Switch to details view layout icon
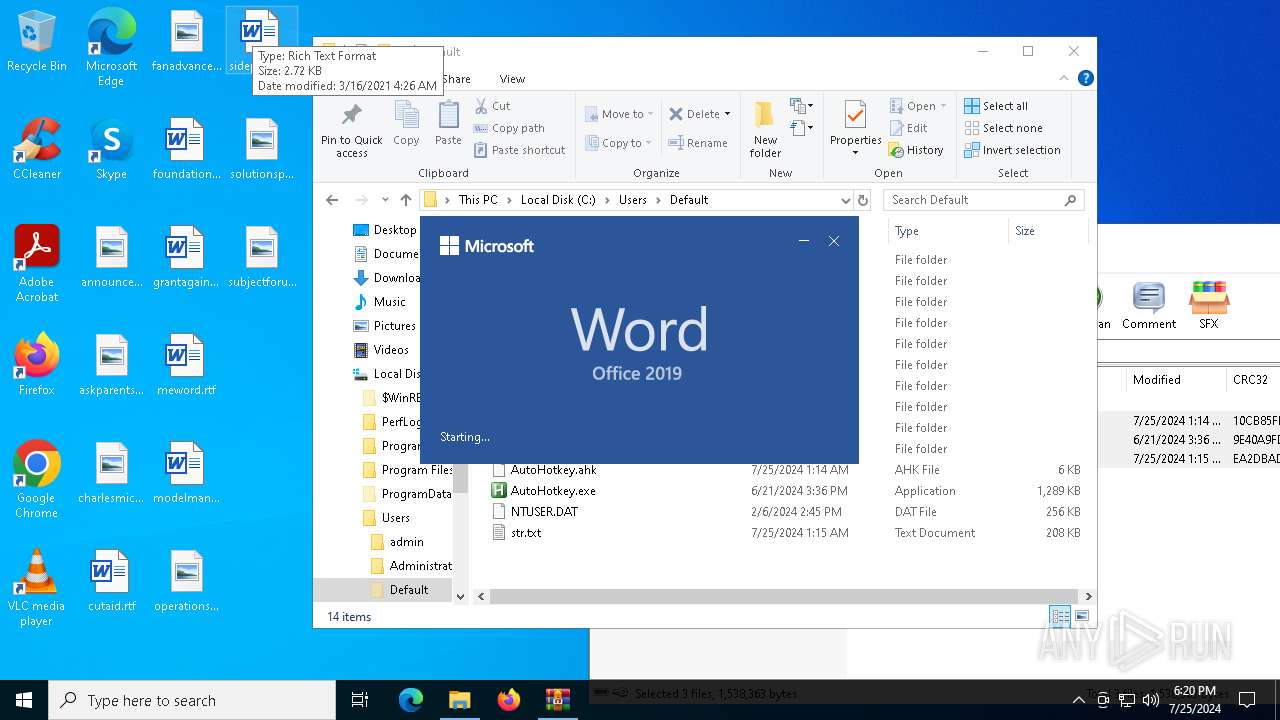1280x720 pixels. 1060,617
